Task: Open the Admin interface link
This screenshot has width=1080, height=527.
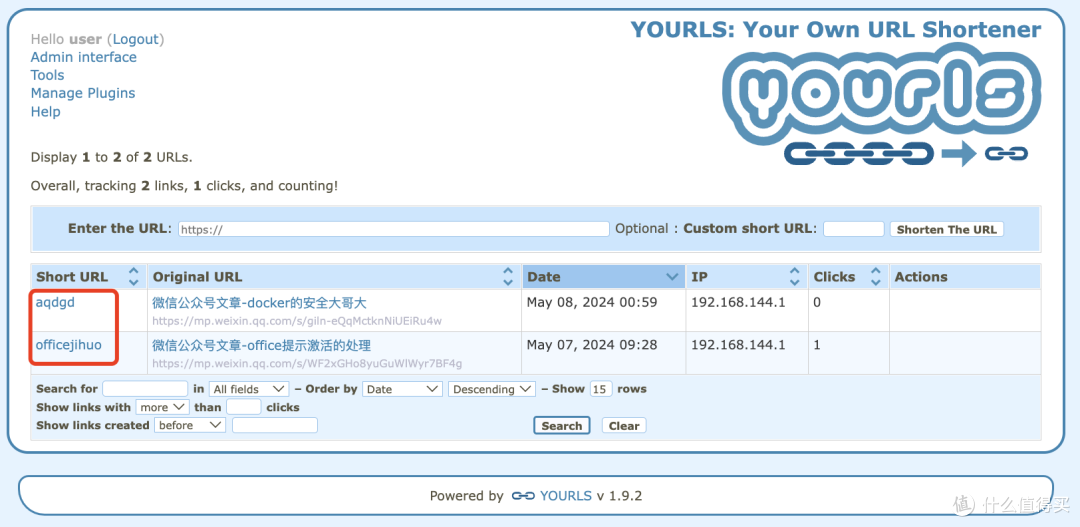Action: coord(83,57)
